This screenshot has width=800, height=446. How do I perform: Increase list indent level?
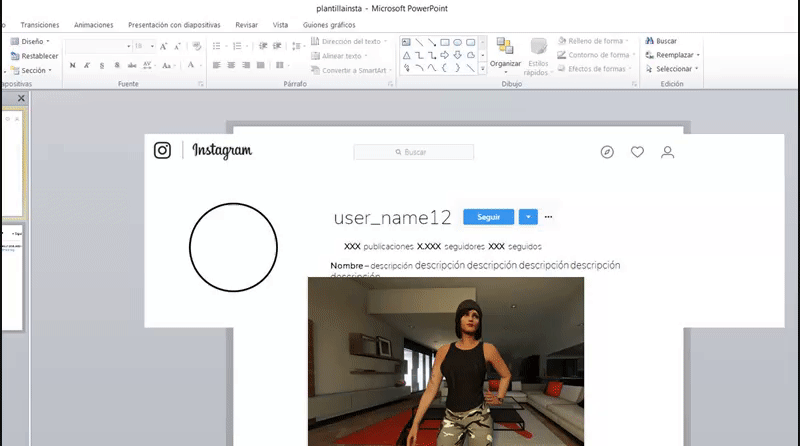pyautogui.click(x=277, y=46)
